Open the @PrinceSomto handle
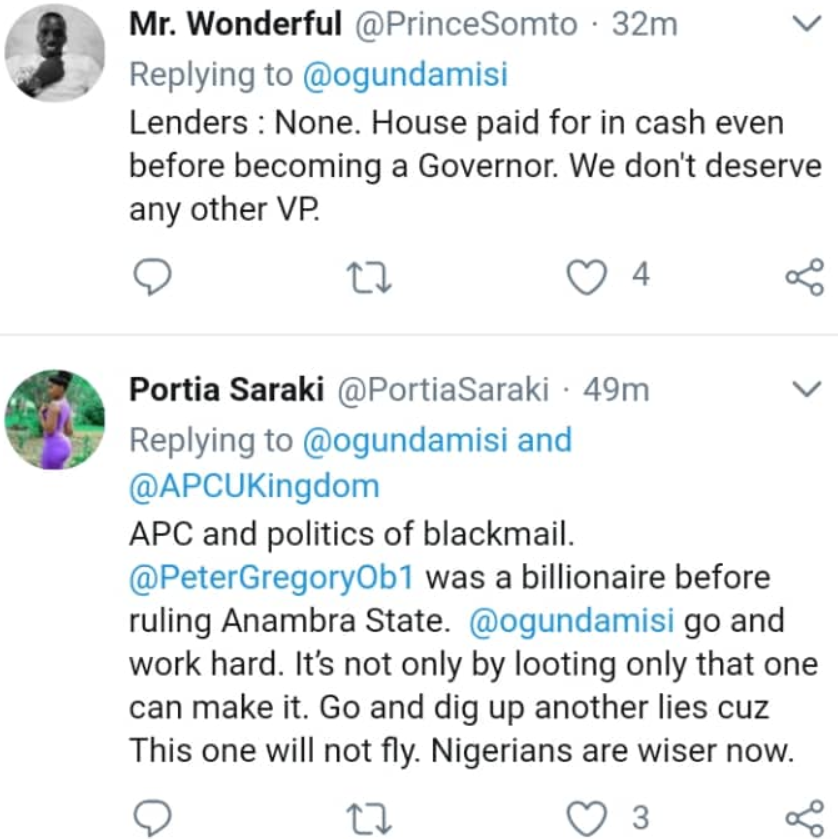The height and width of the screenshot is (839, 838). [462, 25]
